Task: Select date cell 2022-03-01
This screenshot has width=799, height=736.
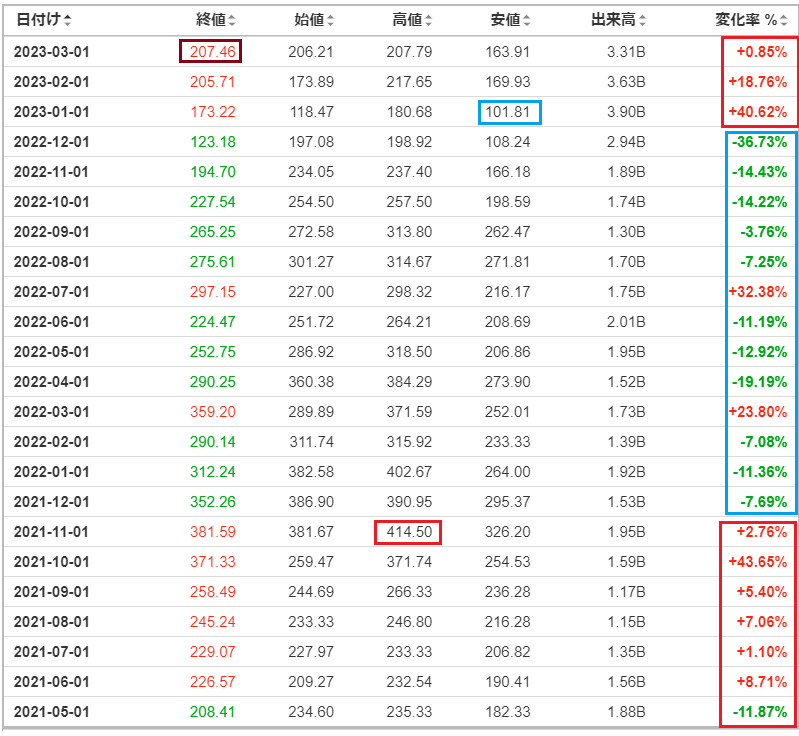Action: (x=51, y=412)
